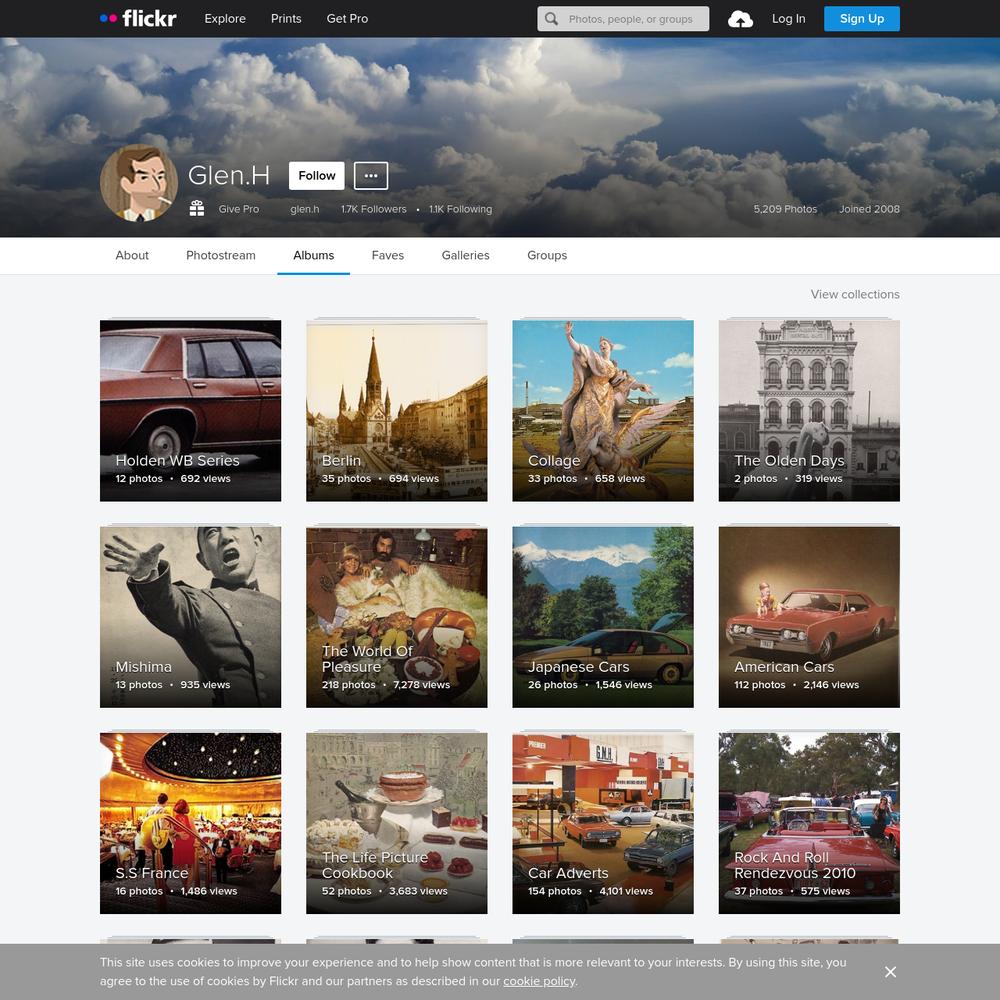Open the Groups tab
This screenshot has width=1000, height=1000.
(547, 255)
